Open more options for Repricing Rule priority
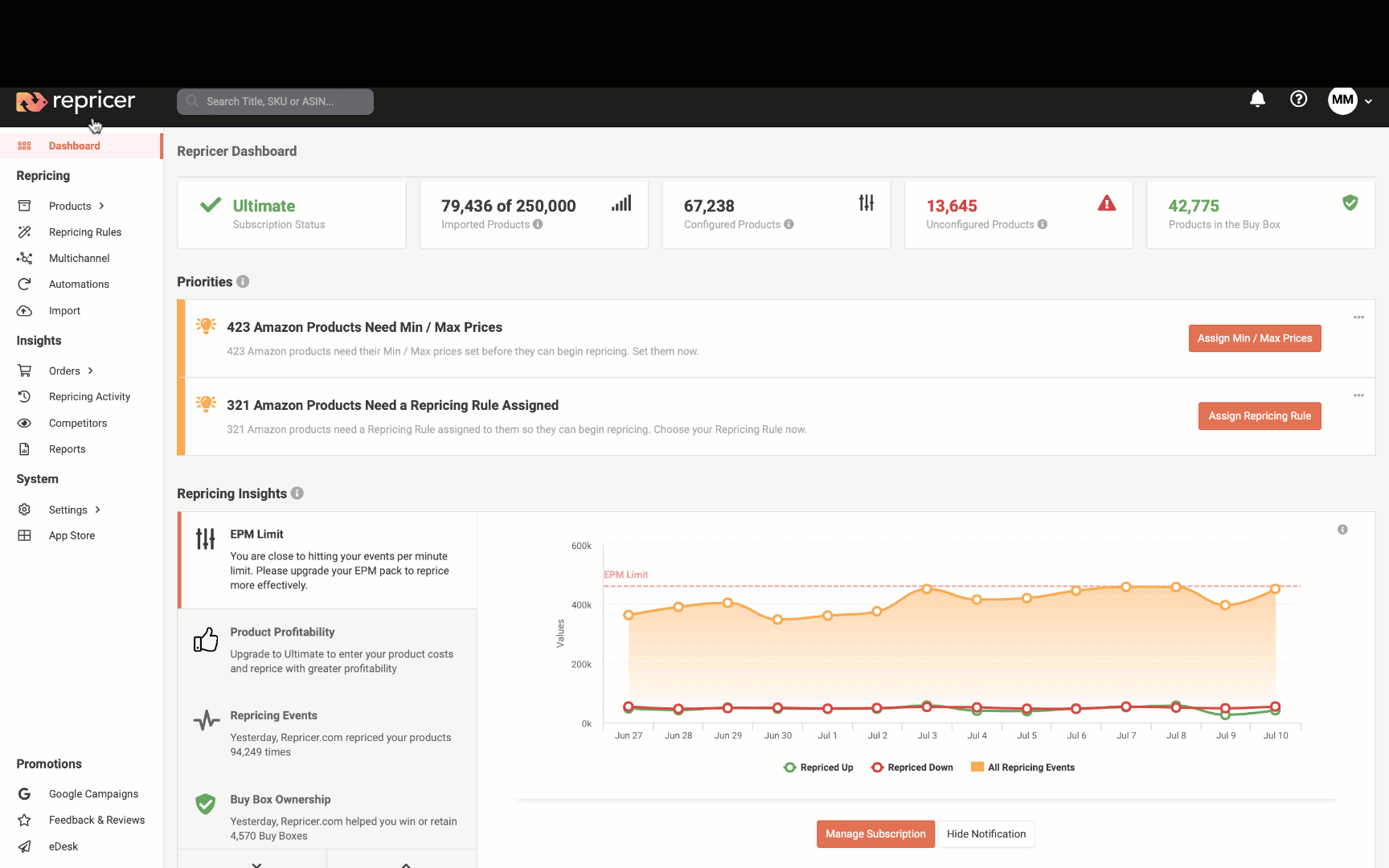1389x868 pixels. click(1358, 395)
